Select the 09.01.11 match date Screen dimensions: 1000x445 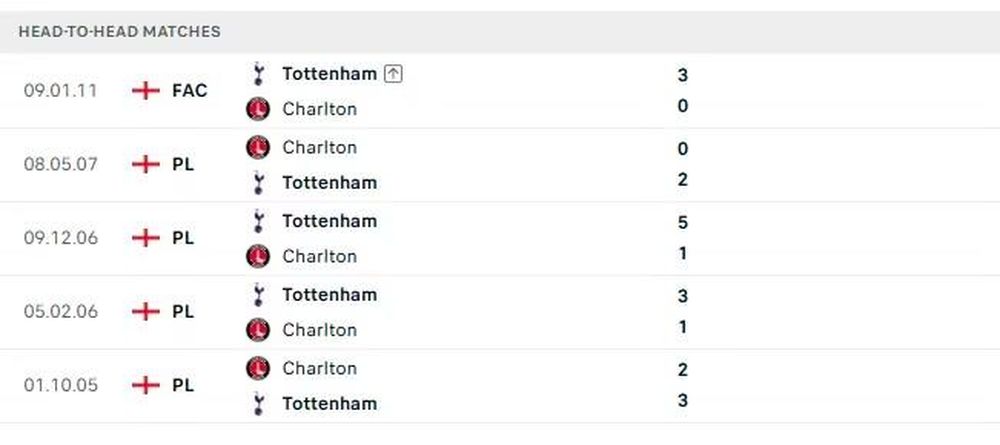click(x=61, y=91)
